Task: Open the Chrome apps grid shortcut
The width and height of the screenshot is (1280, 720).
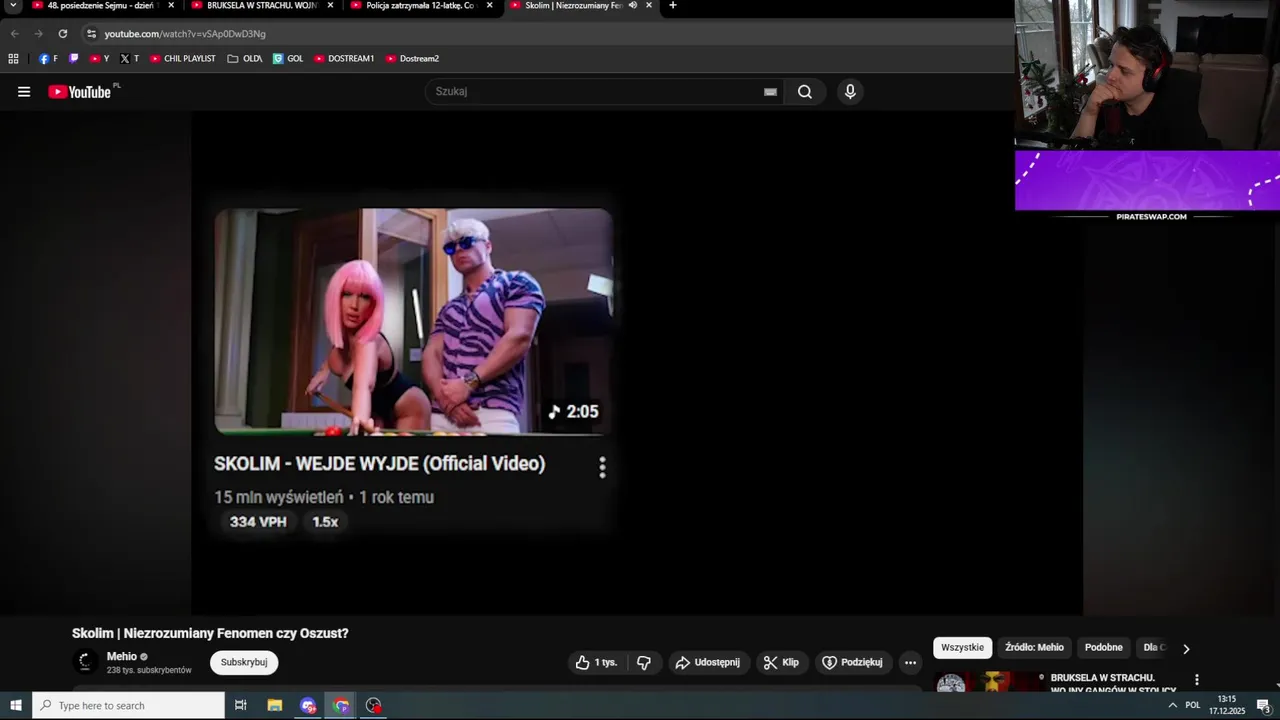Action: tap(13, 59)
